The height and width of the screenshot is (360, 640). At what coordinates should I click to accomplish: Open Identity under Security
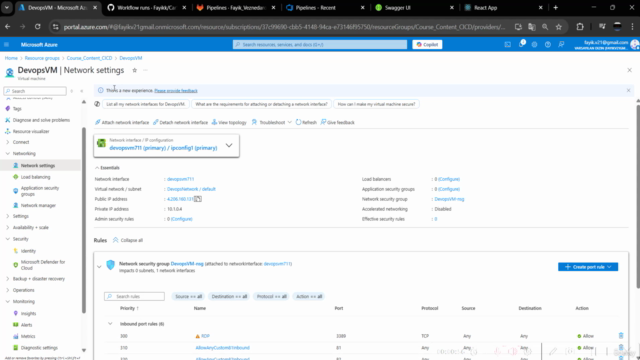[x=28, y=251]
